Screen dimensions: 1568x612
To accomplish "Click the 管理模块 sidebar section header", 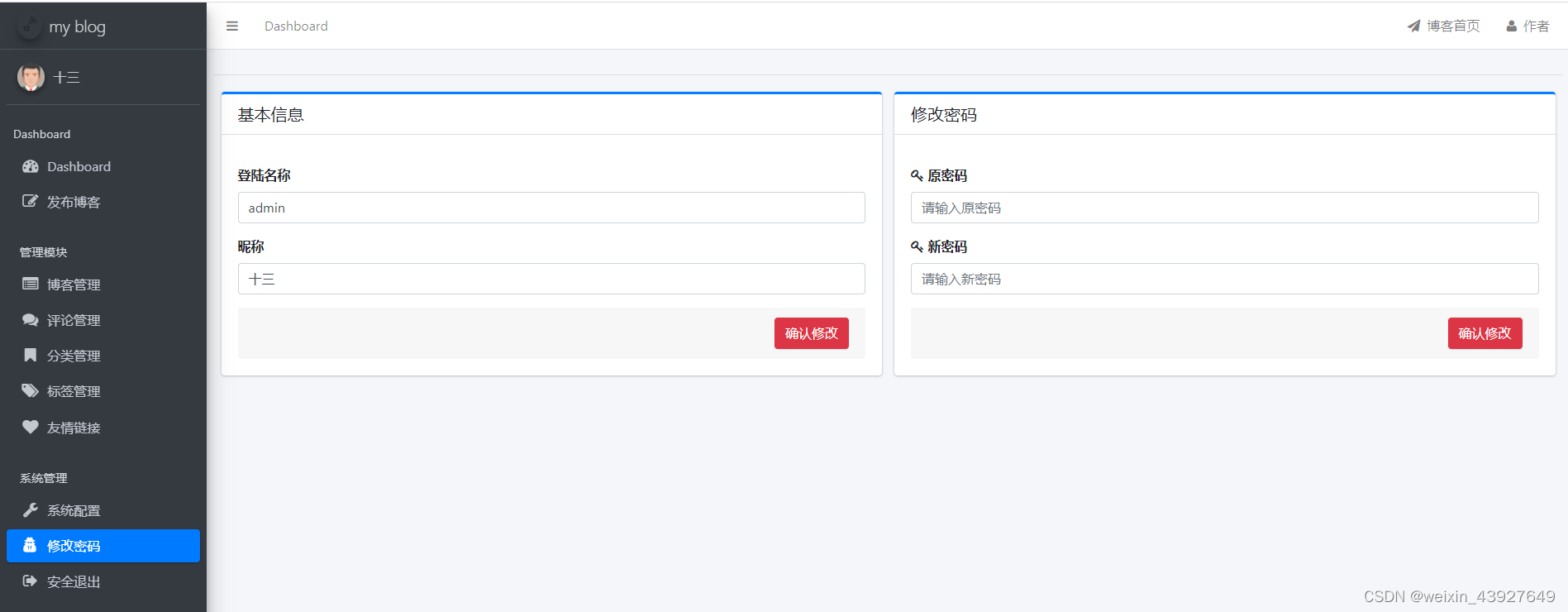I will 44,252.
